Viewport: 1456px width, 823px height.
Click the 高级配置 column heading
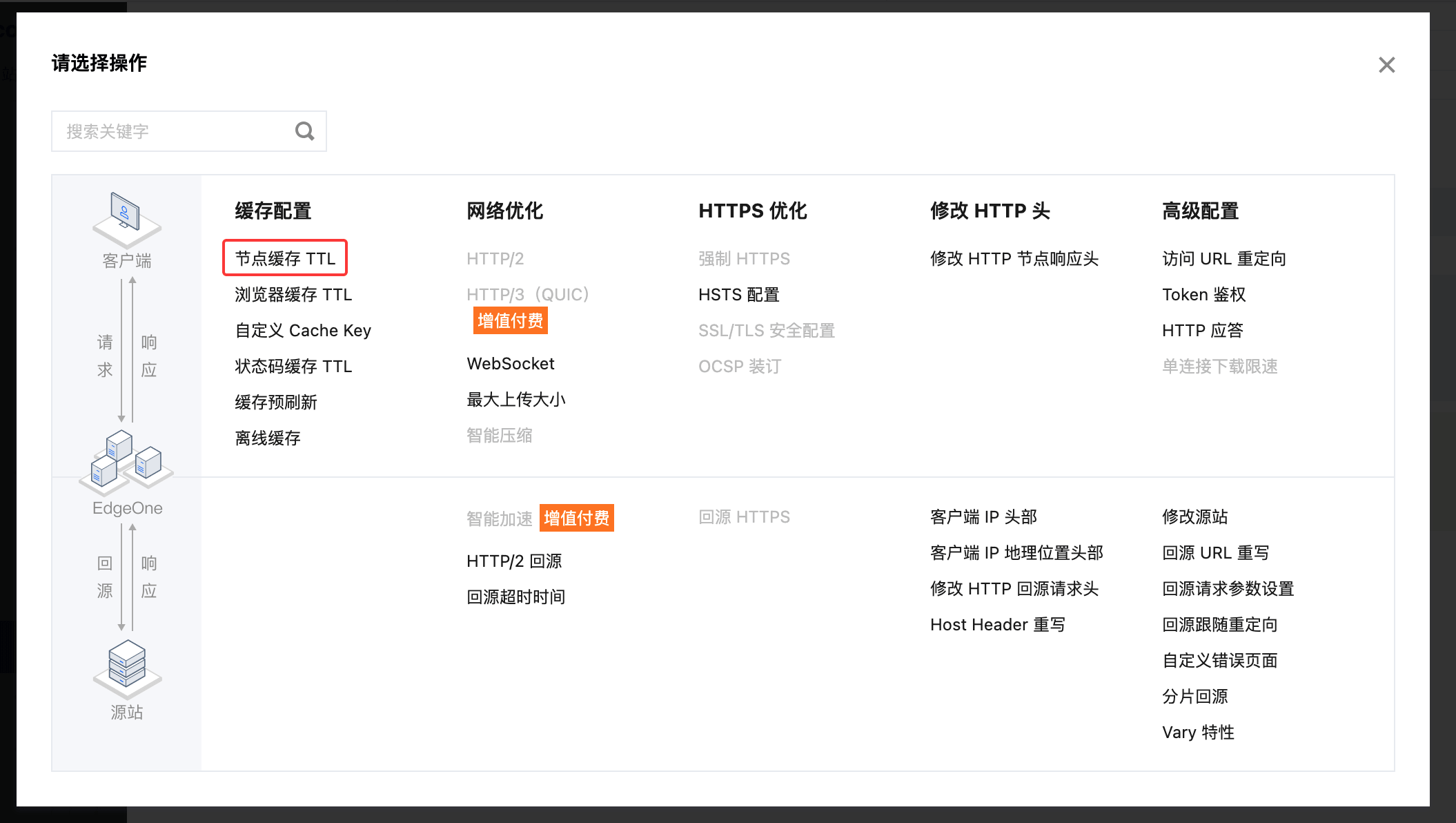tap(1201, 211)
